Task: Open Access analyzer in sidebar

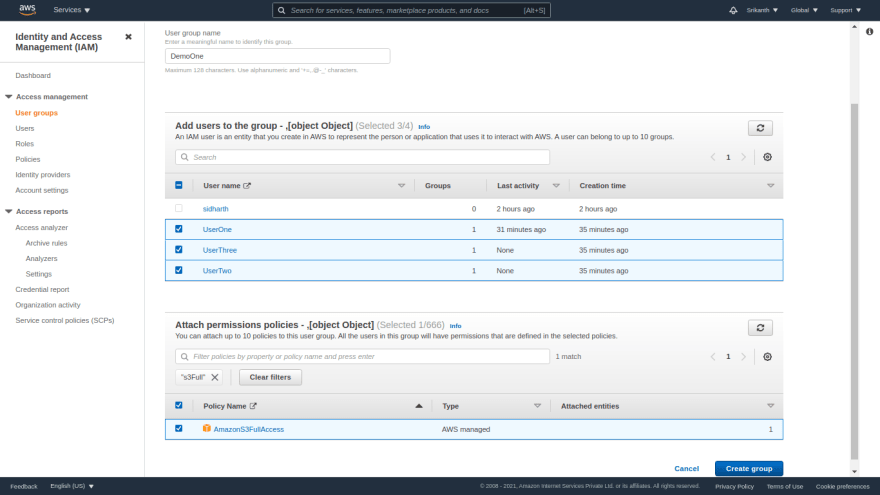Action: [x=42, y=227]
